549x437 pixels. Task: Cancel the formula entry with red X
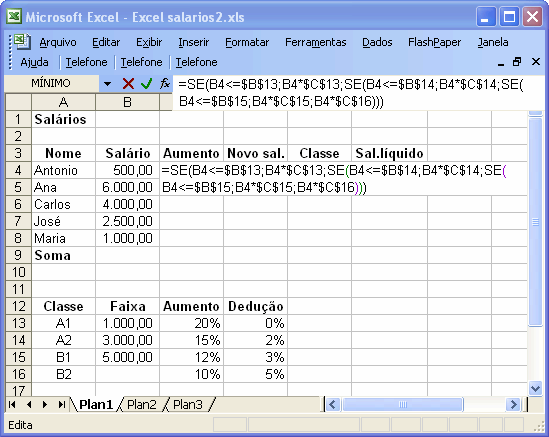pos(128,84)
